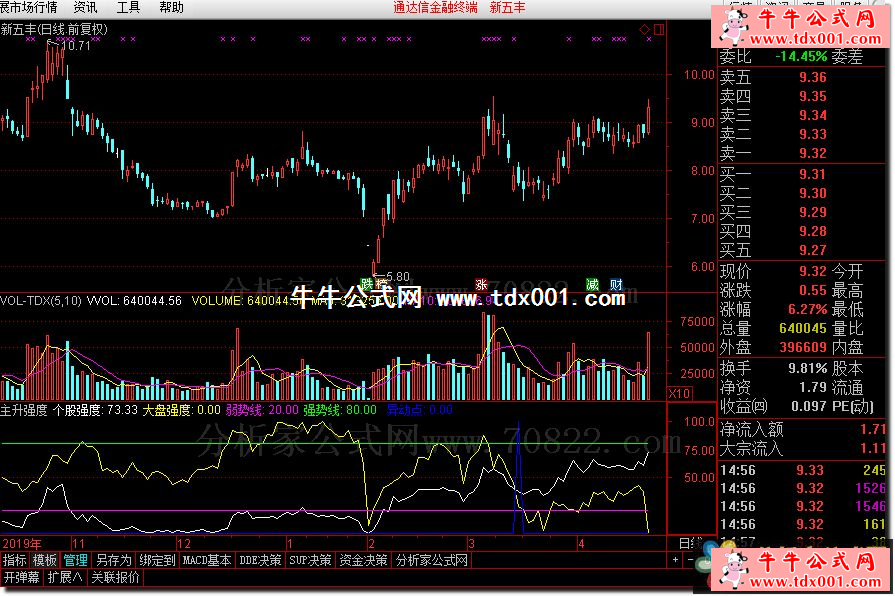The width and height of the screenshot is (895, 596).
Task: Switch to 资金决策 indicator template
Action: click(x=363, y=561)
